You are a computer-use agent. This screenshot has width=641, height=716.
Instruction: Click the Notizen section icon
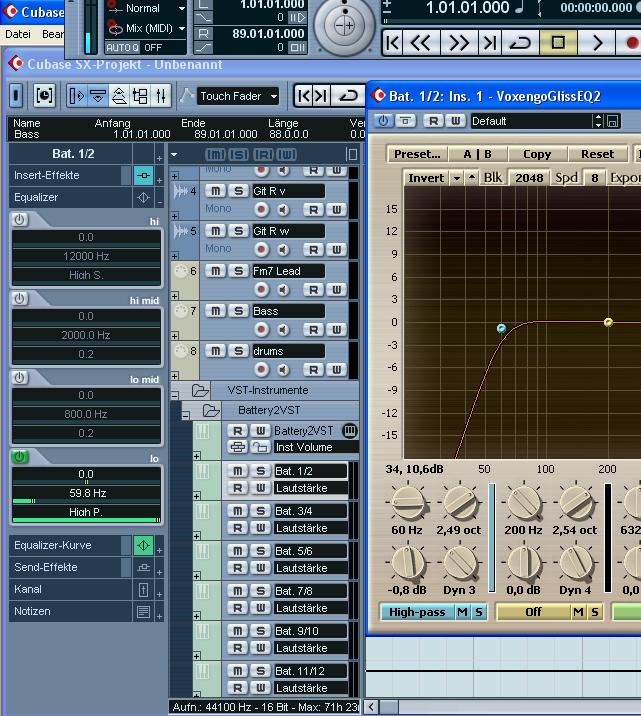pos(143,611)
